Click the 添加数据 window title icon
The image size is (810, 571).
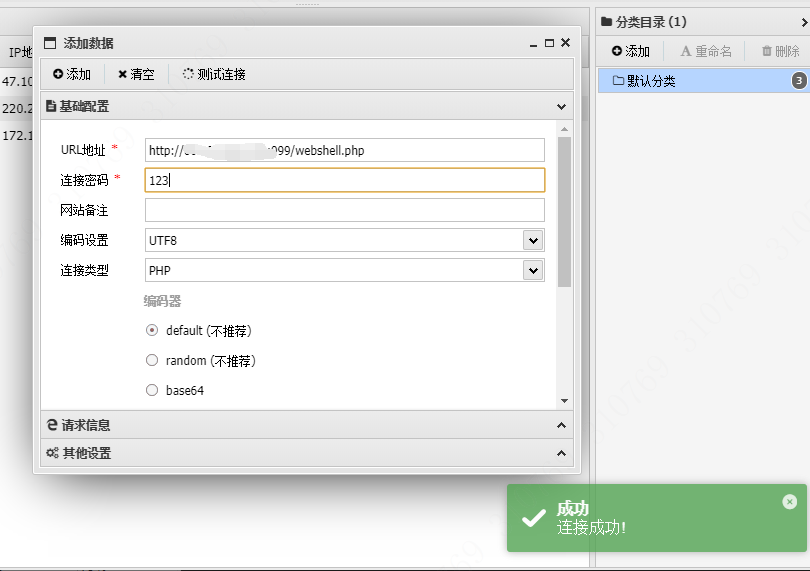point(50,43)
